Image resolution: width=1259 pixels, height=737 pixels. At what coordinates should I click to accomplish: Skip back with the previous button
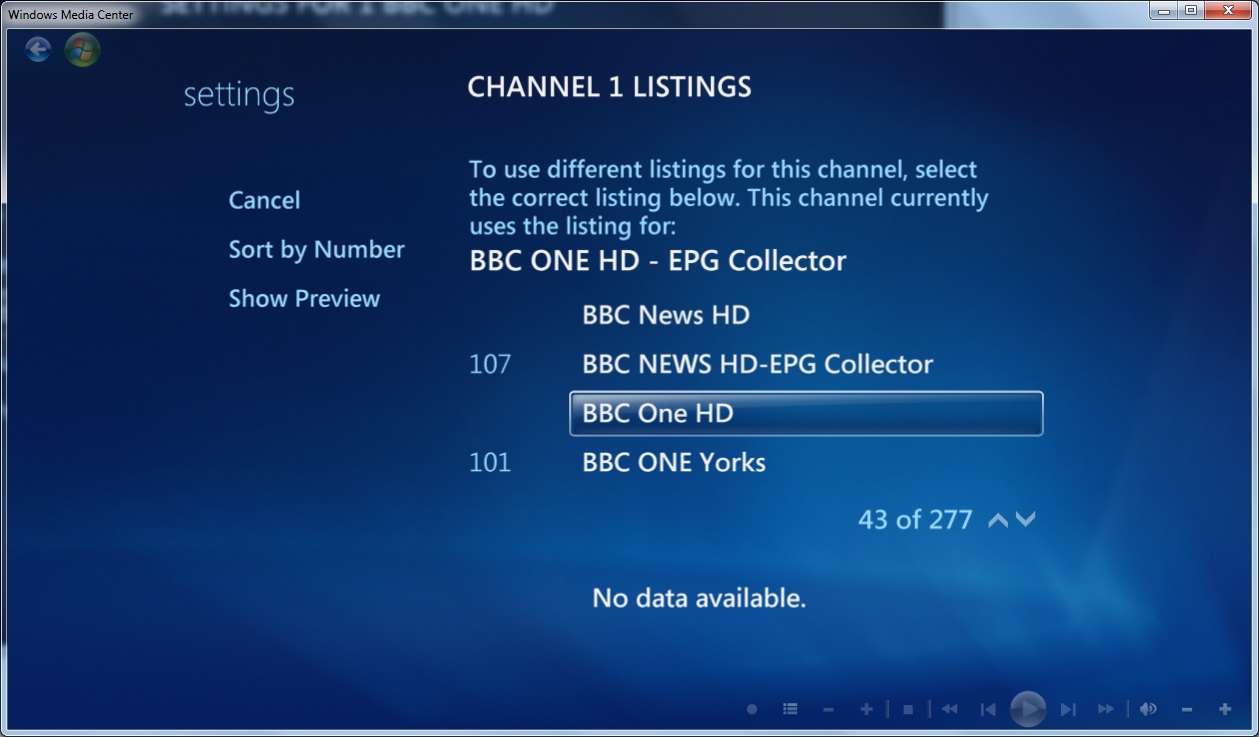coord(988,709)
